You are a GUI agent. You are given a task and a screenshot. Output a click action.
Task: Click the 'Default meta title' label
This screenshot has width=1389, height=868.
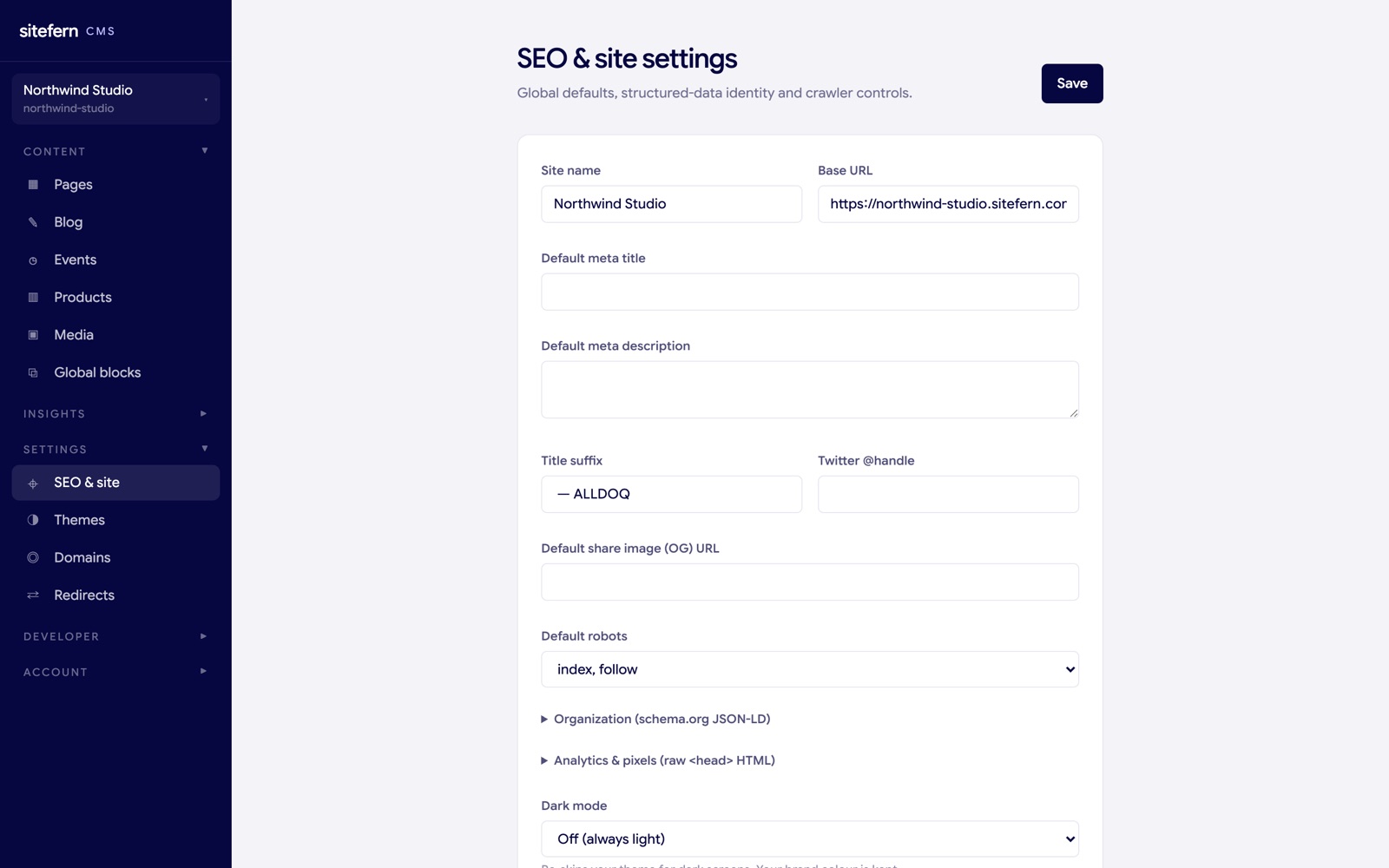pyautogui.click(x=593, y=258)
